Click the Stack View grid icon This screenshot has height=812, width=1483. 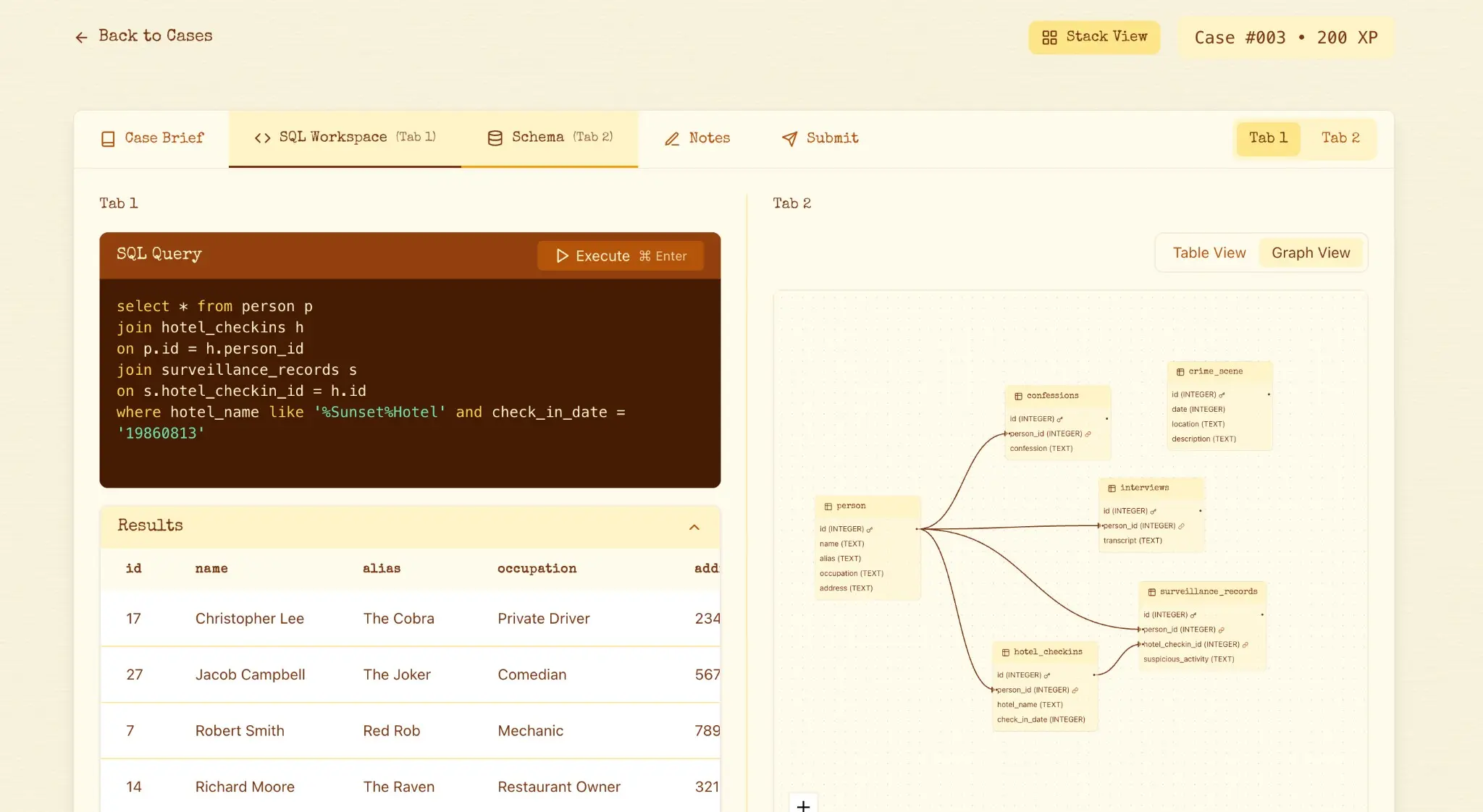[1049, 37]
